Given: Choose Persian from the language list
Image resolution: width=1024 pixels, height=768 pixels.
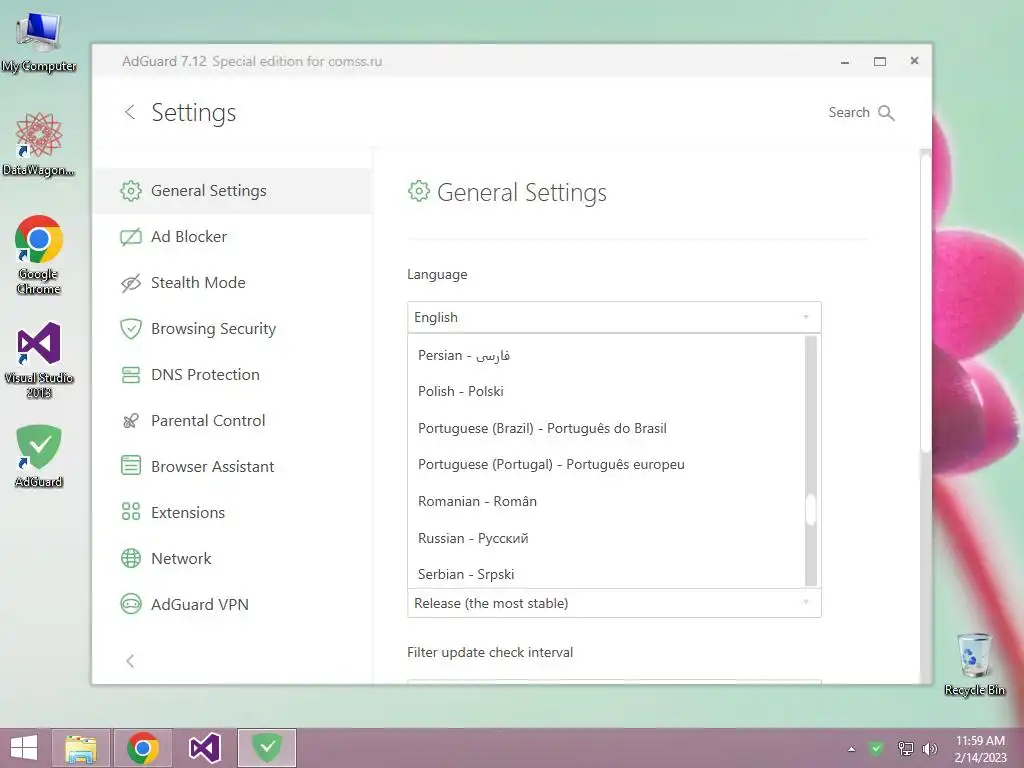Looking at the screenshot, I should 606,355.
